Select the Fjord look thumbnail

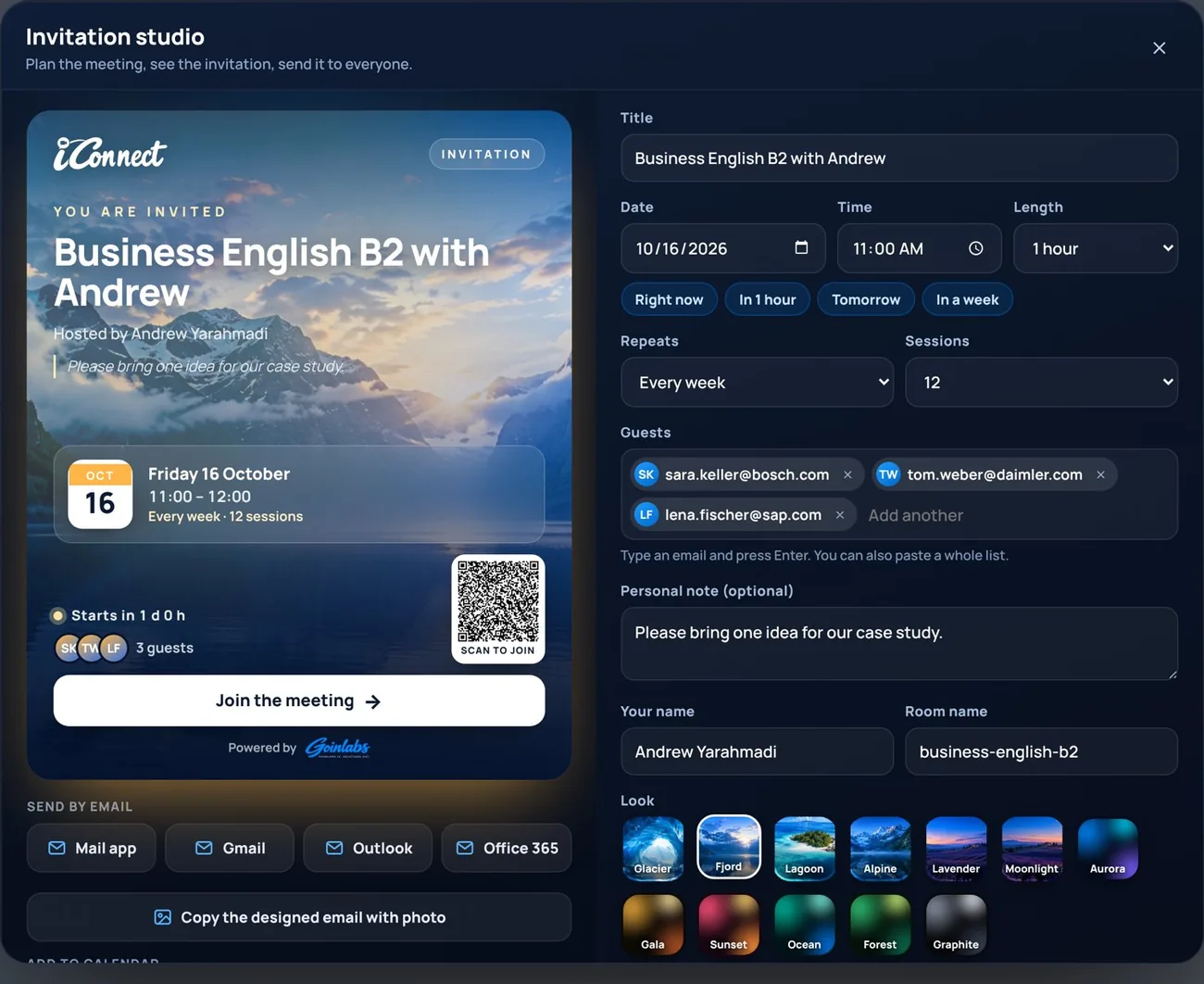click(x=729, y=847)
